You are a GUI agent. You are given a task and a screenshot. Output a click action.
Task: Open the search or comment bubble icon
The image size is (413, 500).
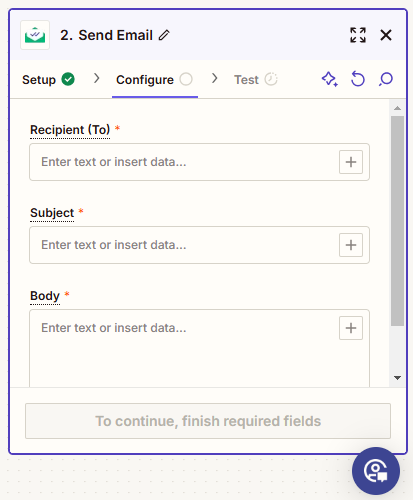pos(386,79)
